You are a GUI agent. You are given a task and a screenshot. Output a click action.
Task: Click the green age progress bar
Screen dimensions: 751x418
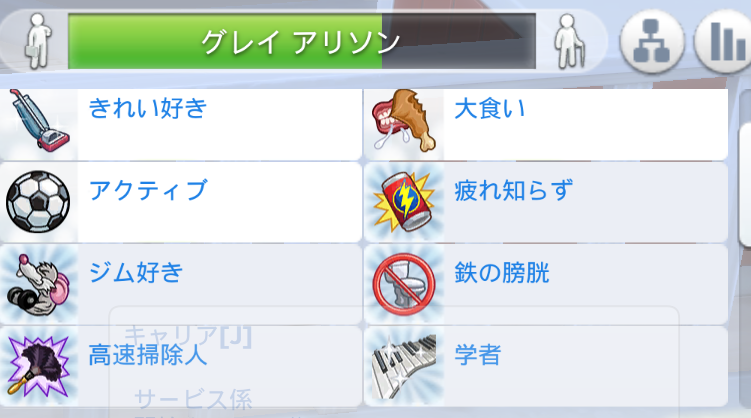pyautogui.click(x=302, y=42)
